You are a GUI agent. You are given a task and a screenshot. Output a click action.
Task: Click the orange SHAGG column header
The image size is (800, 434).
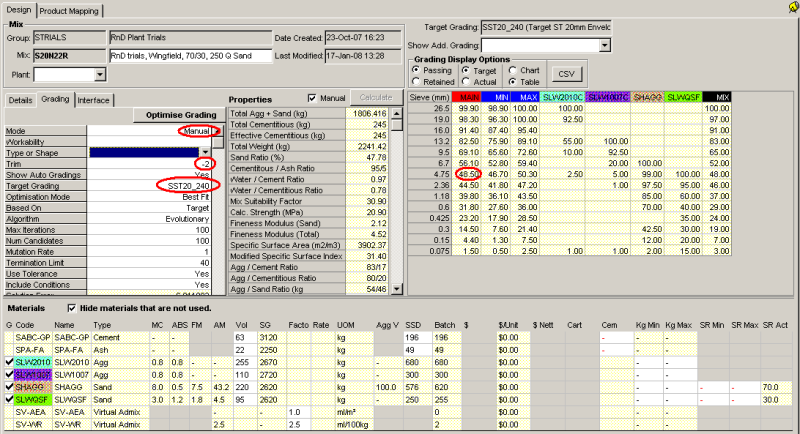pos(647,97)
